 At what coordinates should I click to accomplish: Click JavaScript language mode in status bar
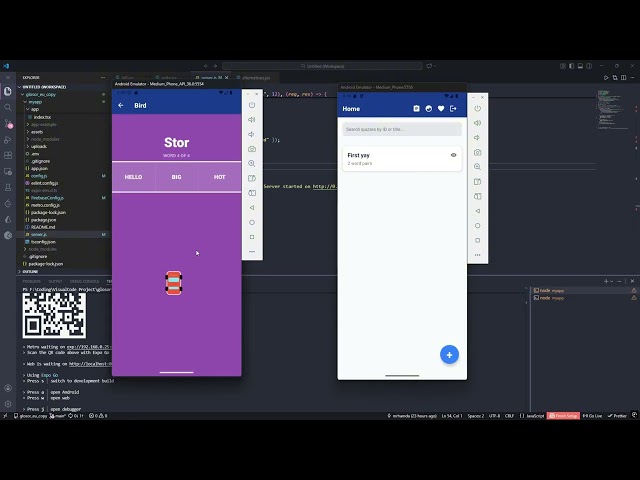532,416
